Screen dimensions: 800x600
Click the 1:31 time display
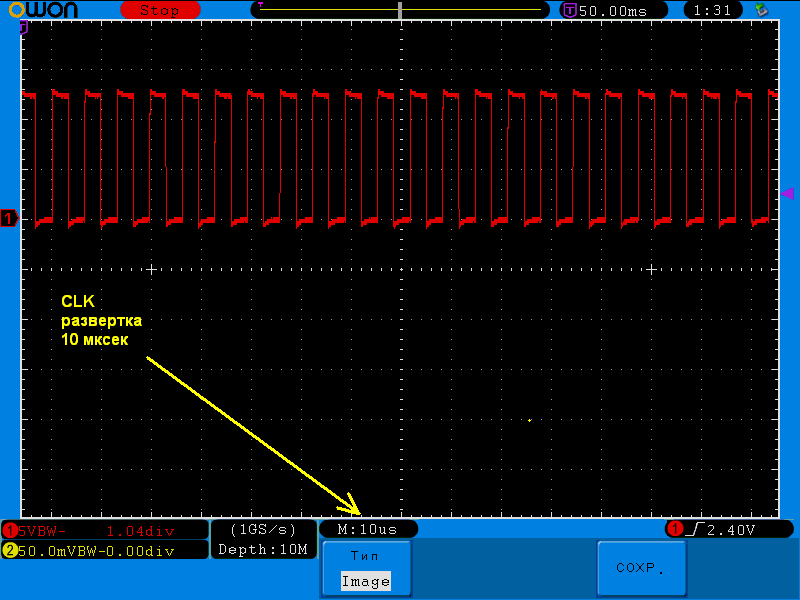712,10
